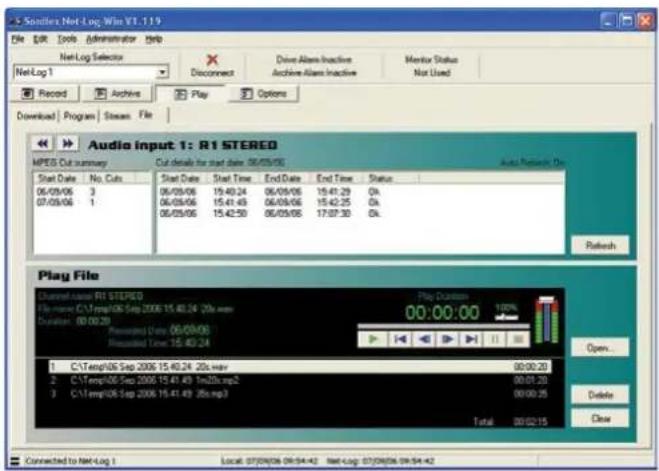Stop the file playback

coord(518,339)
